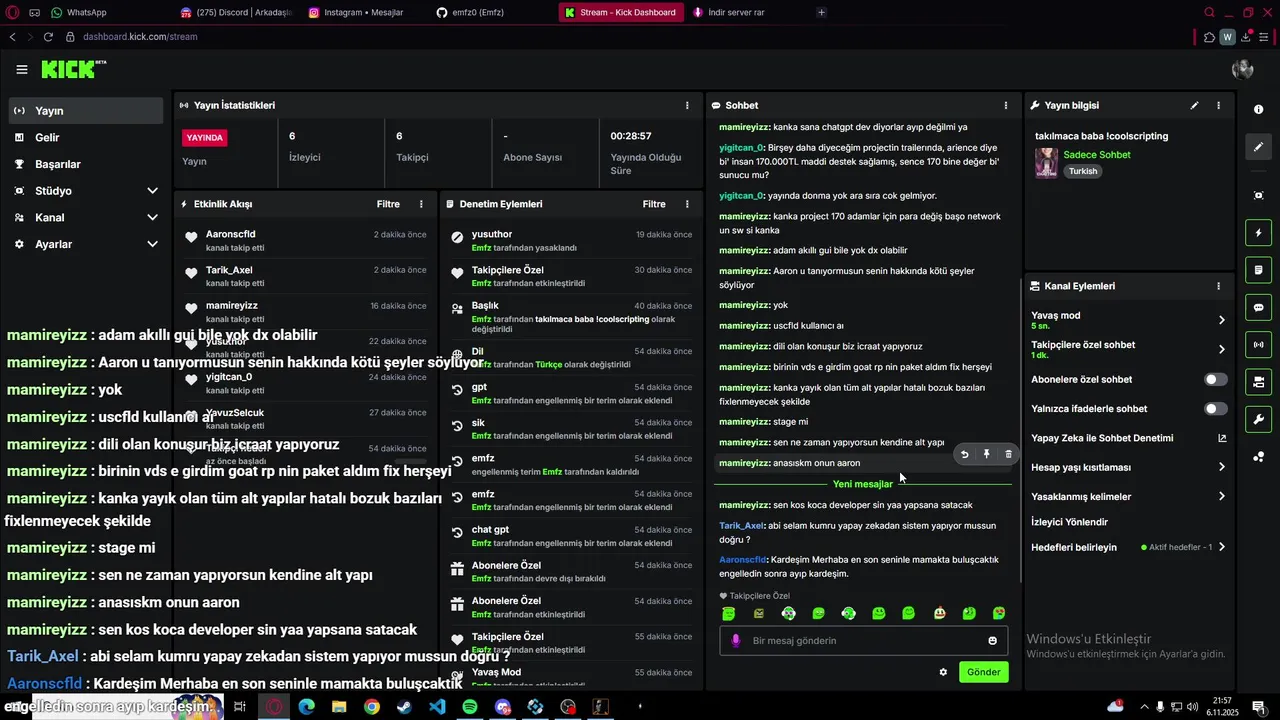Open Takipçilere özel sohbet settings
Image resolution: width=1280 pixels, height=720 pixels.
click(1128, 349)
